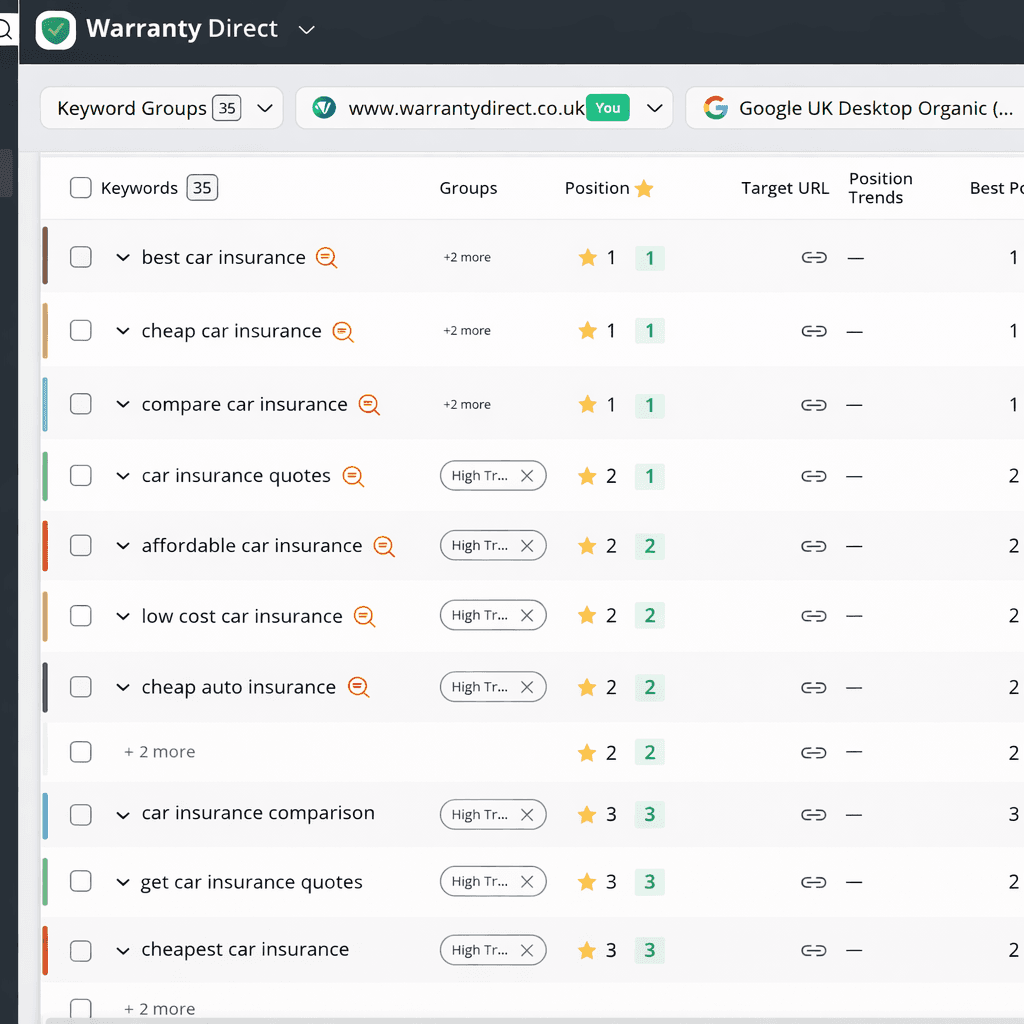The width and height of the screenshot is (1024, 1024).
Task: Sort by the Groups column header
Action: click(468, 188)
